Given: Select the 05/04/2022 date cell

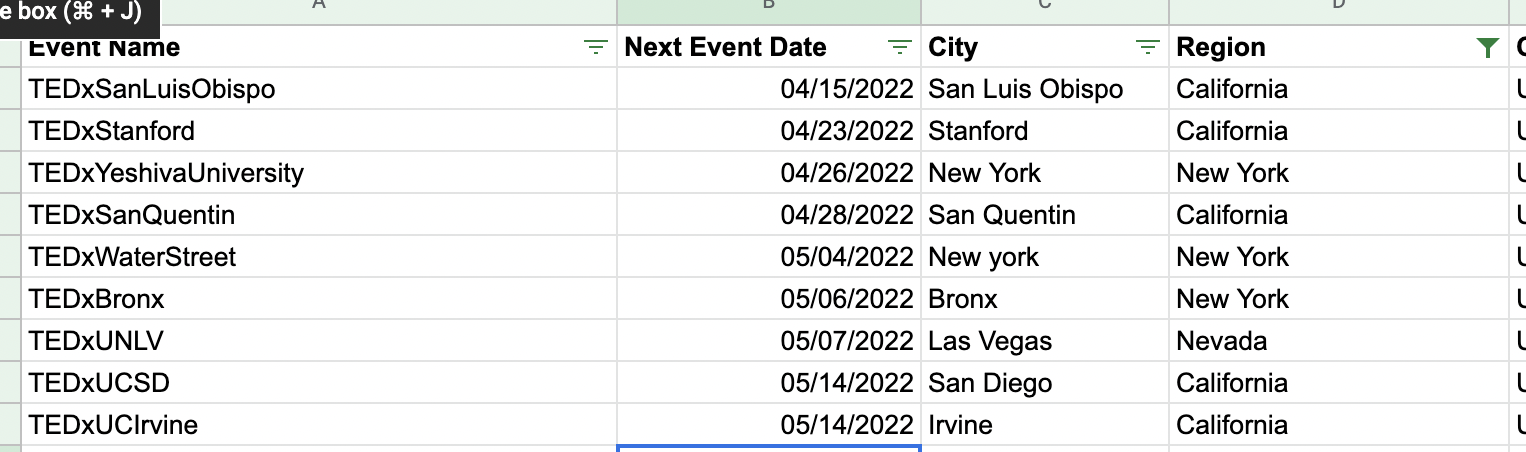Looking at the screenshot, I should pos(769,257).
